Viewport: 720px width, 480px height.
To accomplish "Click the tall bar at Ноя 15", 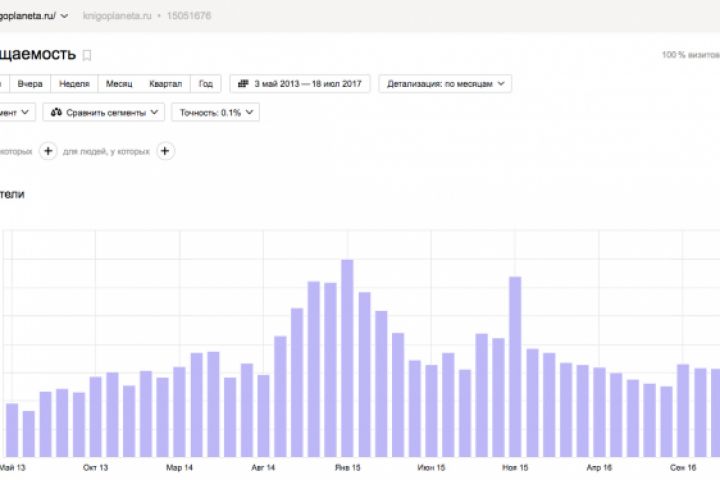I will coord(515,367).
